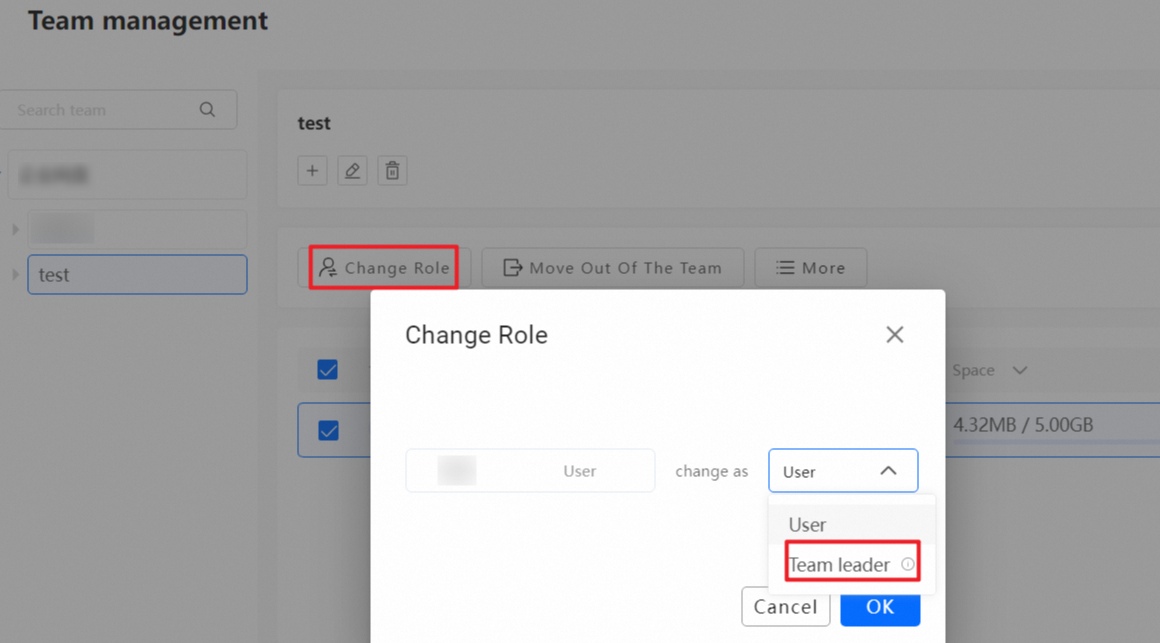Click the add team plus icon
This screenshot has width=1160, height=643.
(x=312, y=171)
